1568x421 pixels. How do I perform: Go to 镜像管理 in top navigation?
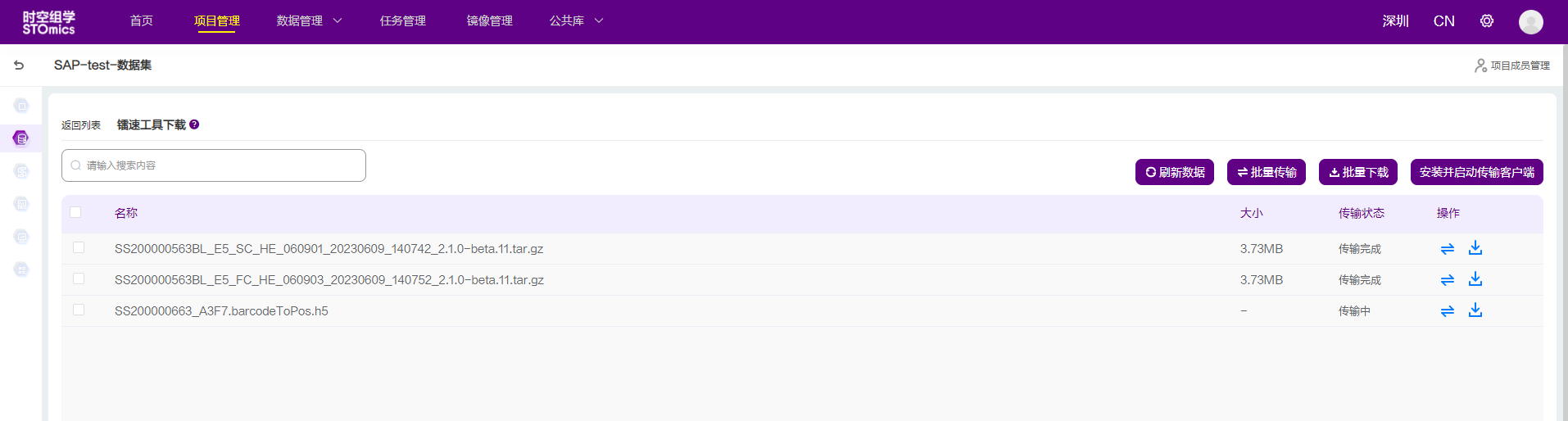(489, 21)
